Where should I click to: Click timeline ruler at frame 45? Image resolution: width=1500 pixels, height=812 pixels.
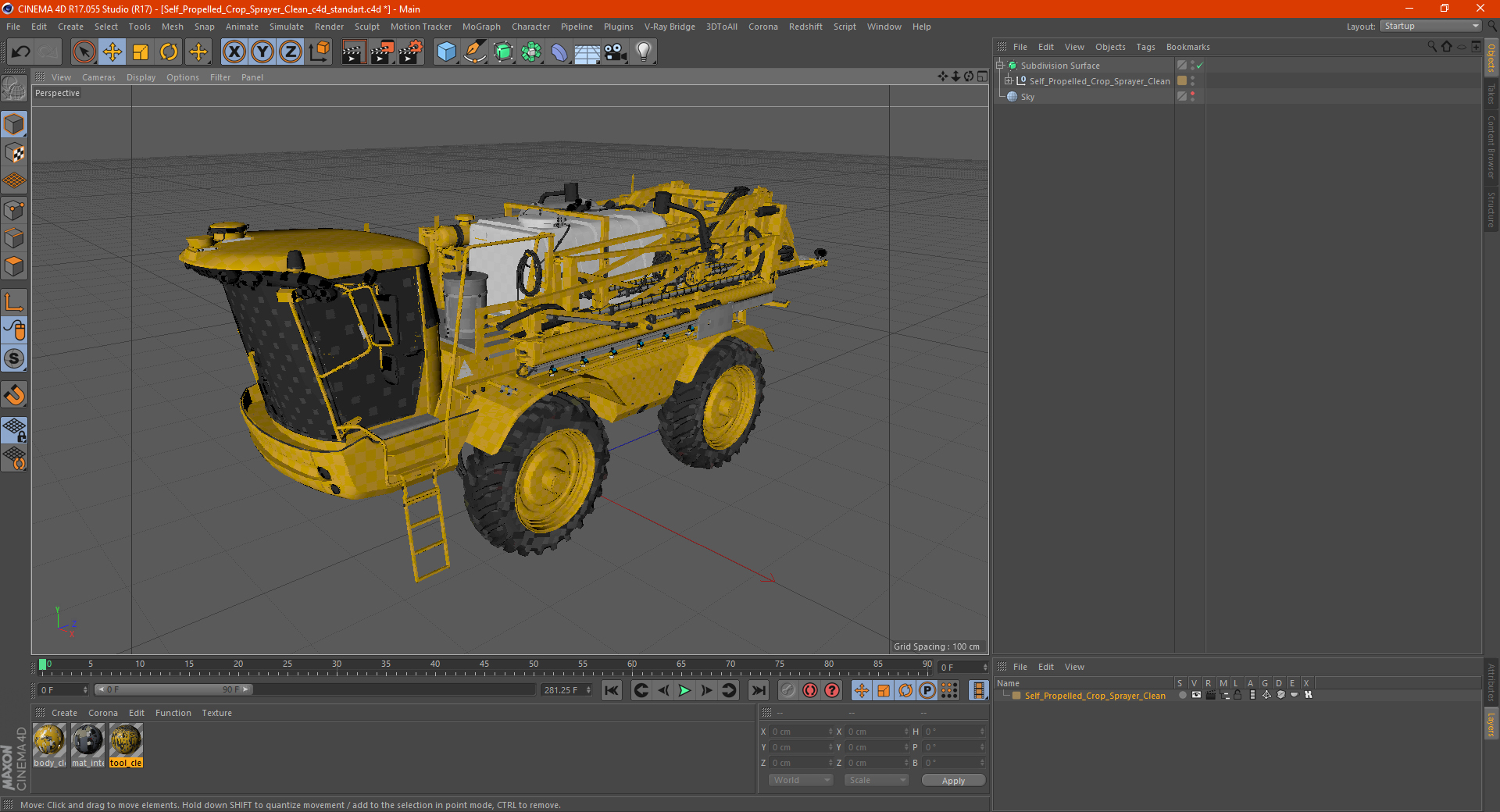(484, 666)
